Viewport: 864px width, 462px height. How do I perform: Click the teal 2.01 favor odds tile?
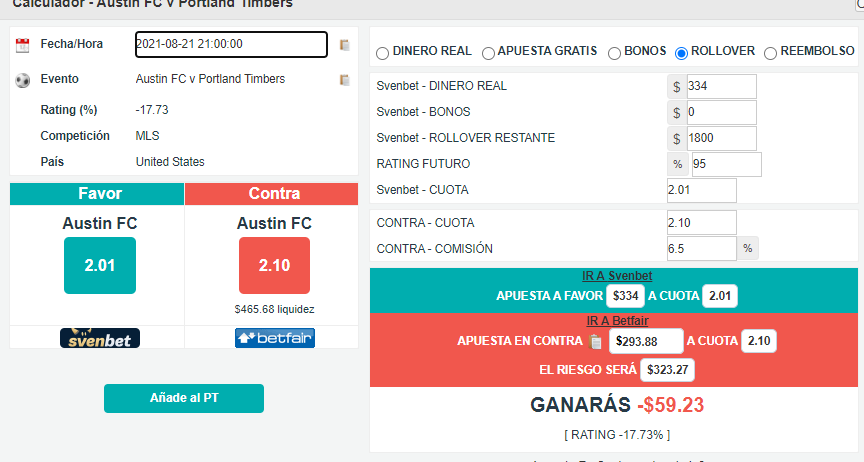[100, 265]
